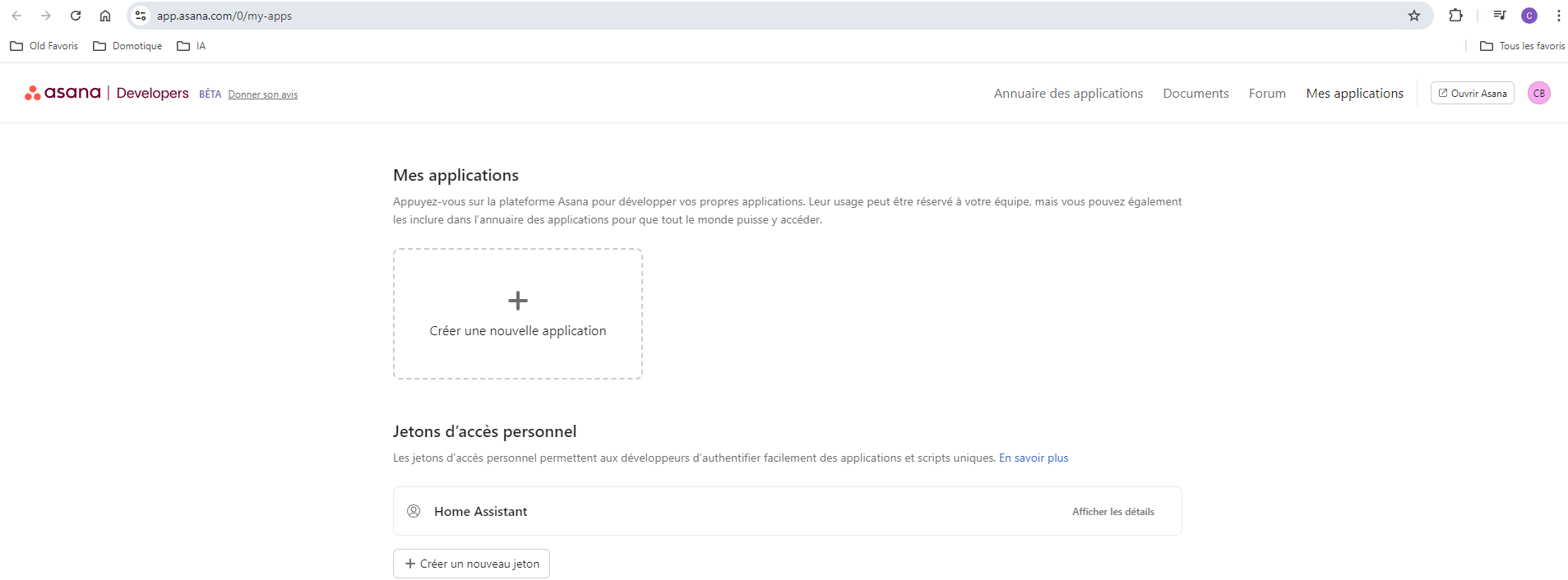Go to browser home page icon

pos(105,16)
